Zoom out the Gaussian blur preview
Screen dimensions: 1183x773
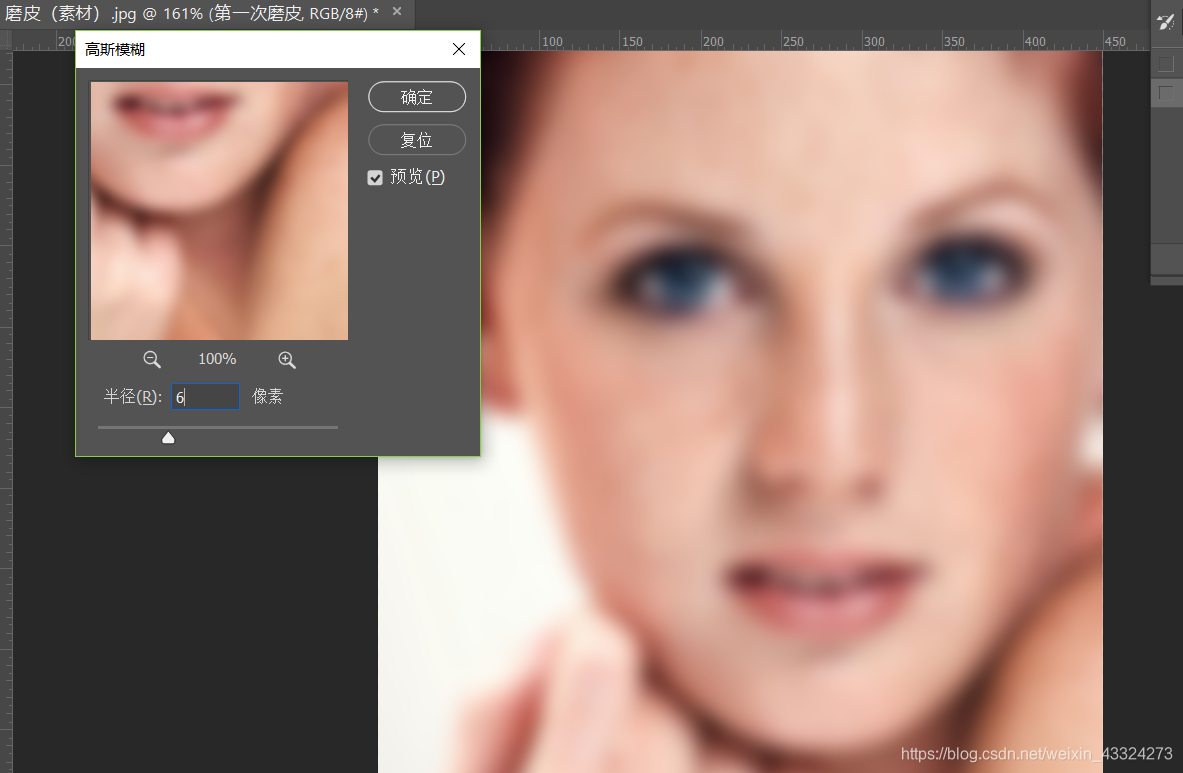pyautogui.click(x=152, y=360)
